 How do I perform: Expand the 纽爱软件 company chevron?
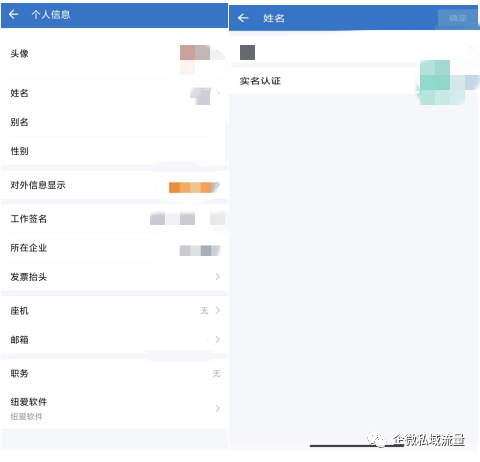217,408
